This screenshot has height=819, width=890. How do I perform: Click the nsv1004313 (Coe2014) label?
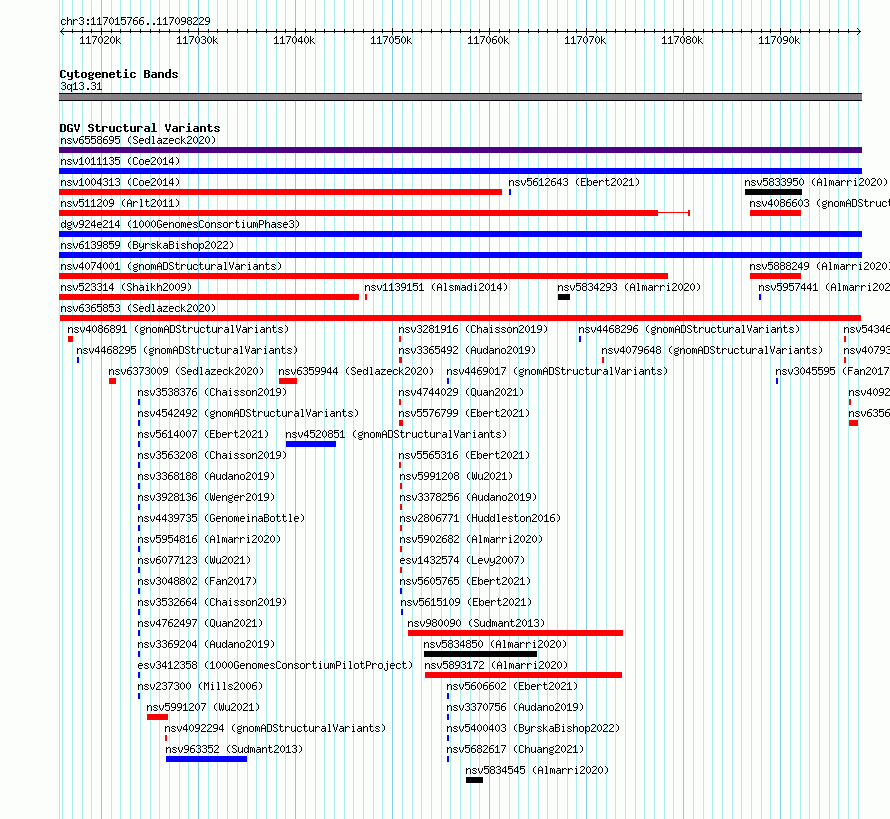(120, 182)
